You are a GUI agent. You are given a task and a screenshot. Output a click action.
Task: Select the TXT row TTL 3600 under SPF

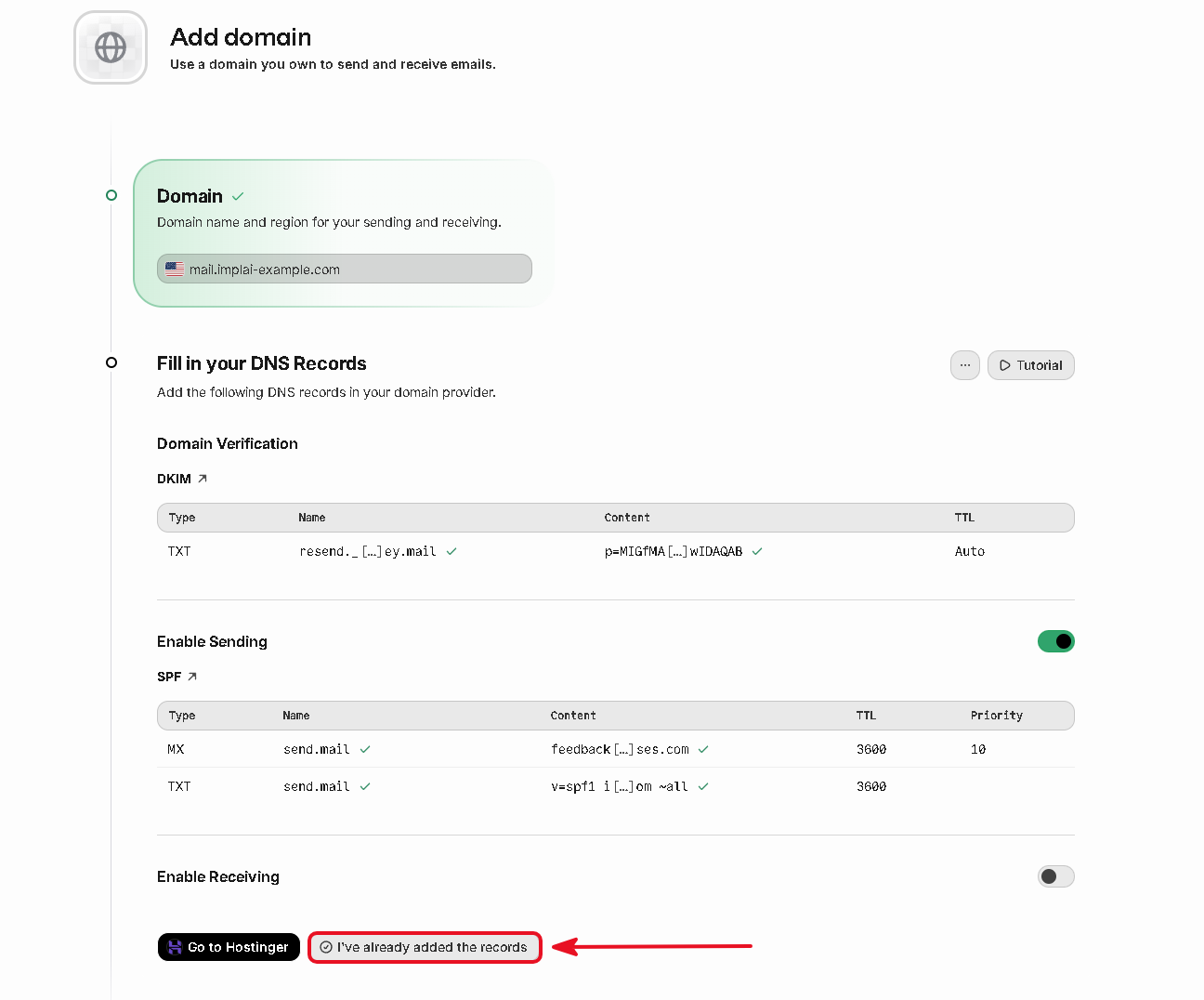(871, 786)
